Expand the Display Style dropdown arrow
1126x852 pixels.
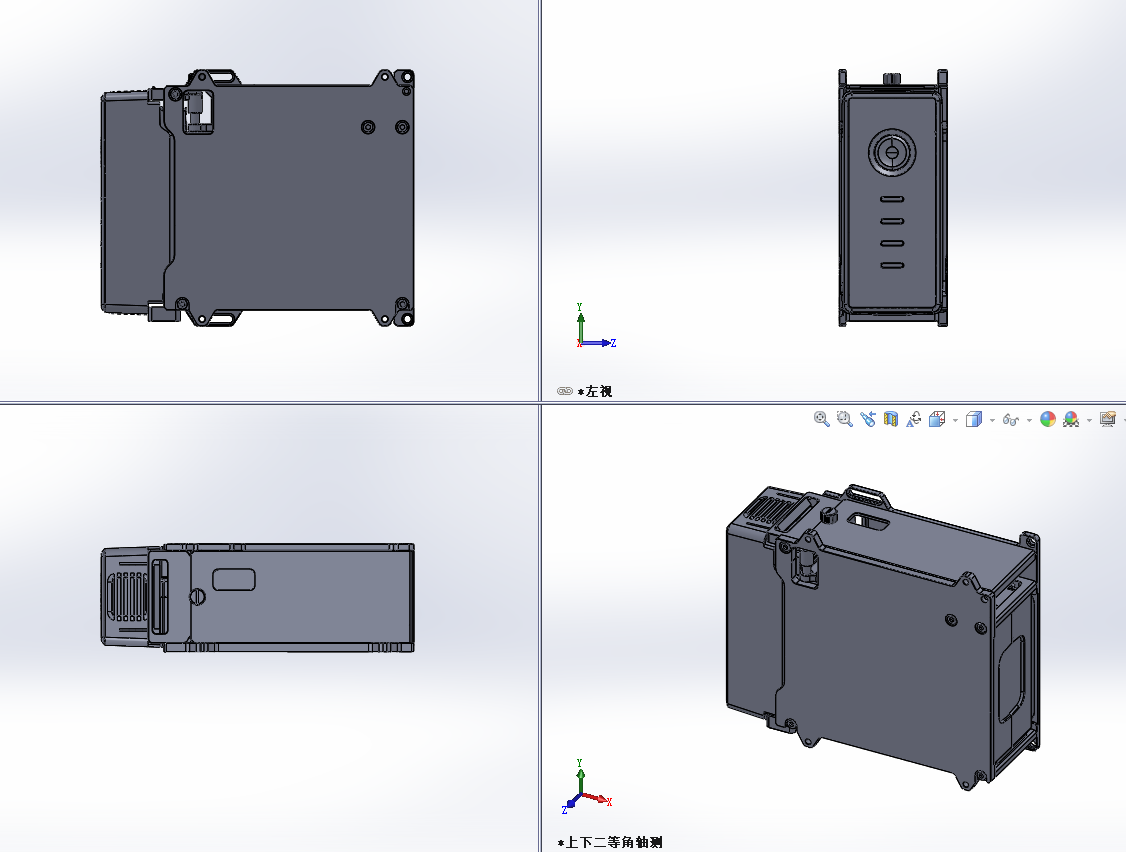coord(992,420)
